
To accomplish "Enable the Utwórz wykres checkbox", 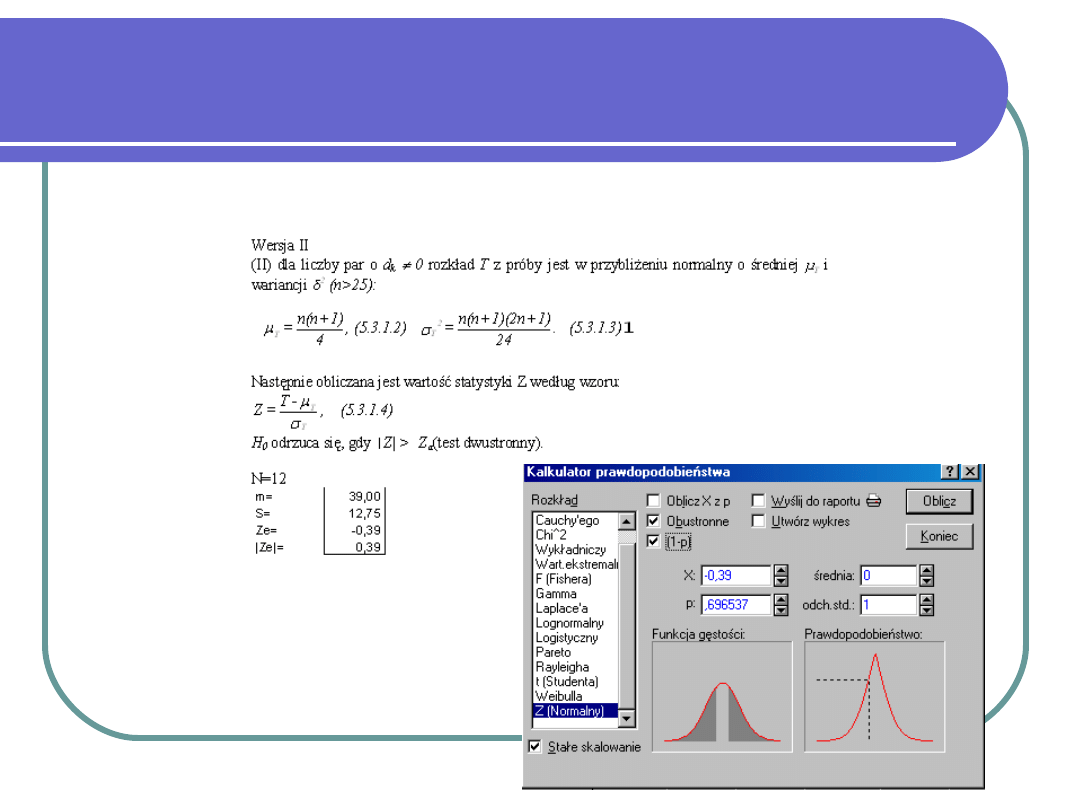I will (x=759, y=521).
